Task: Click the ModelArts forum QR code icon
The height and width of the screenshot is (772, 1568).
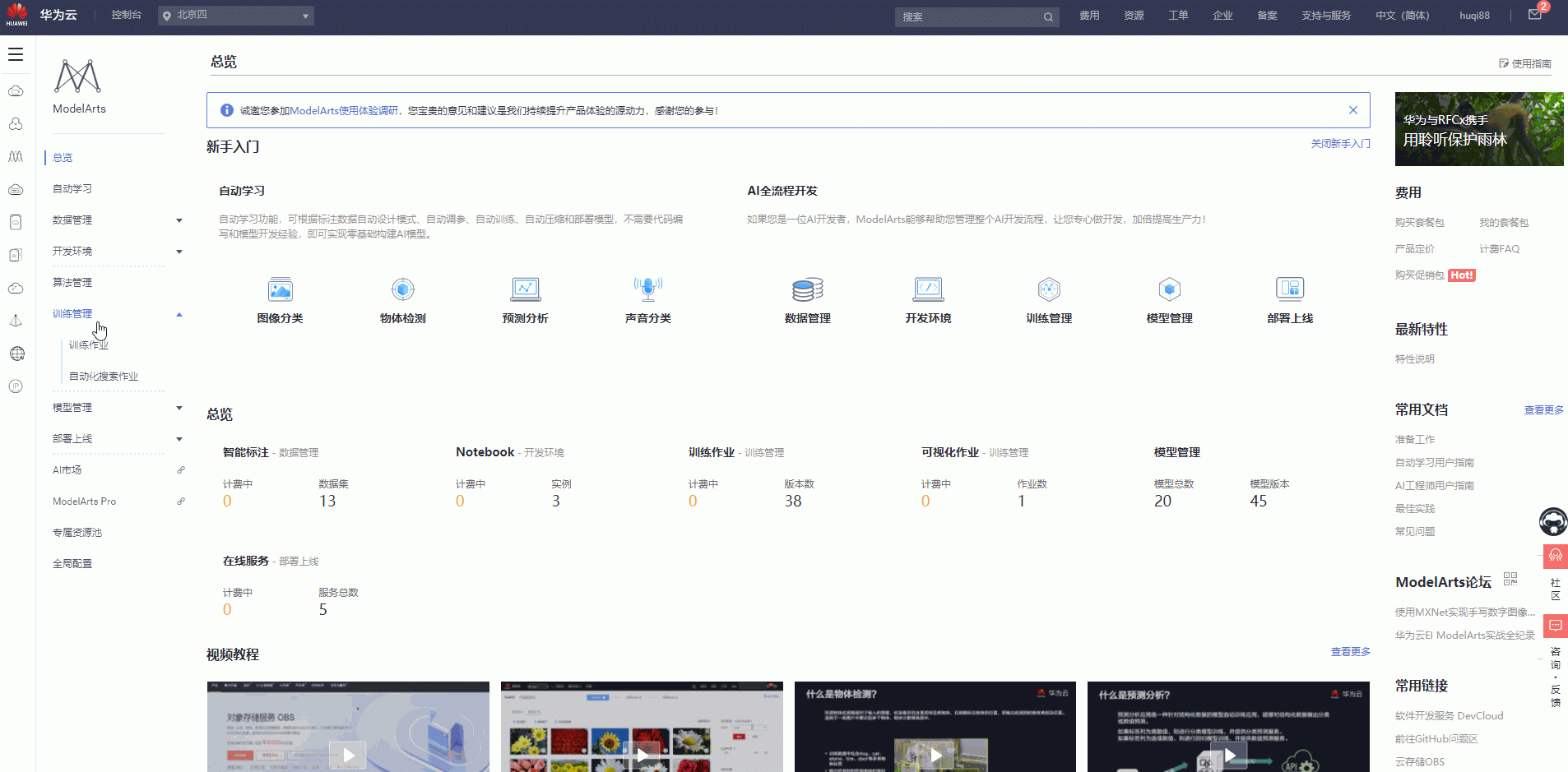Action: [1510, 579]
